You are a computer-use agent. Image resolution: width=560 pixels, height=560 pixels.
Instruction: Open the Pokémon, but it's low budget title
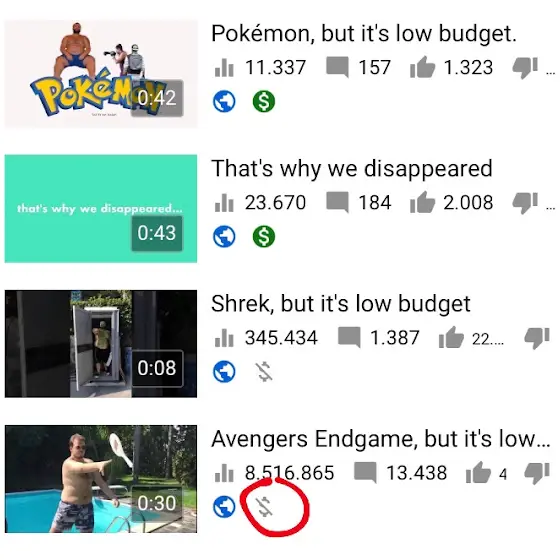(x=364, y=34)
